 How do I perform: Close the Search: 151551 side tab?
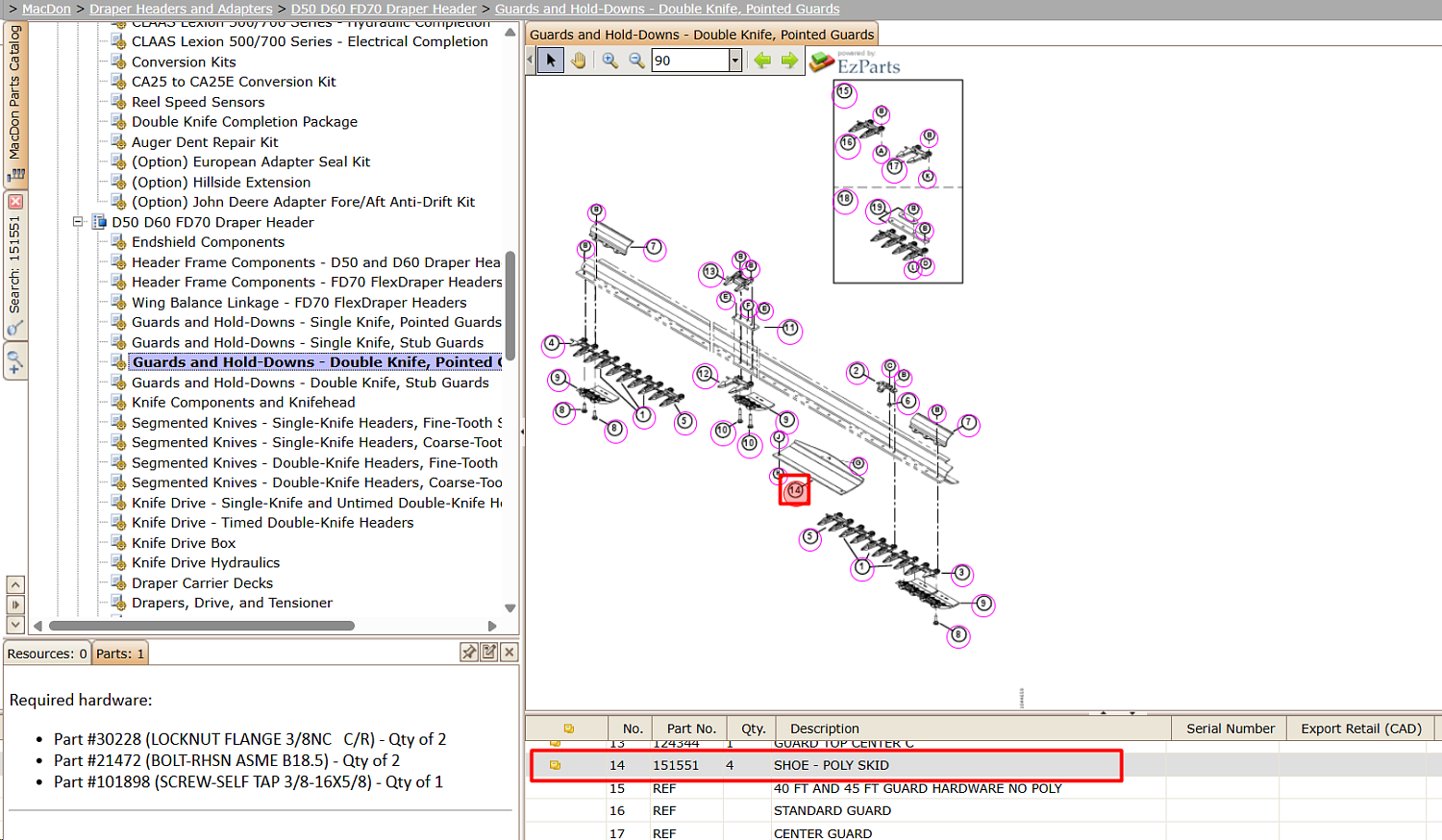[15, 202]
